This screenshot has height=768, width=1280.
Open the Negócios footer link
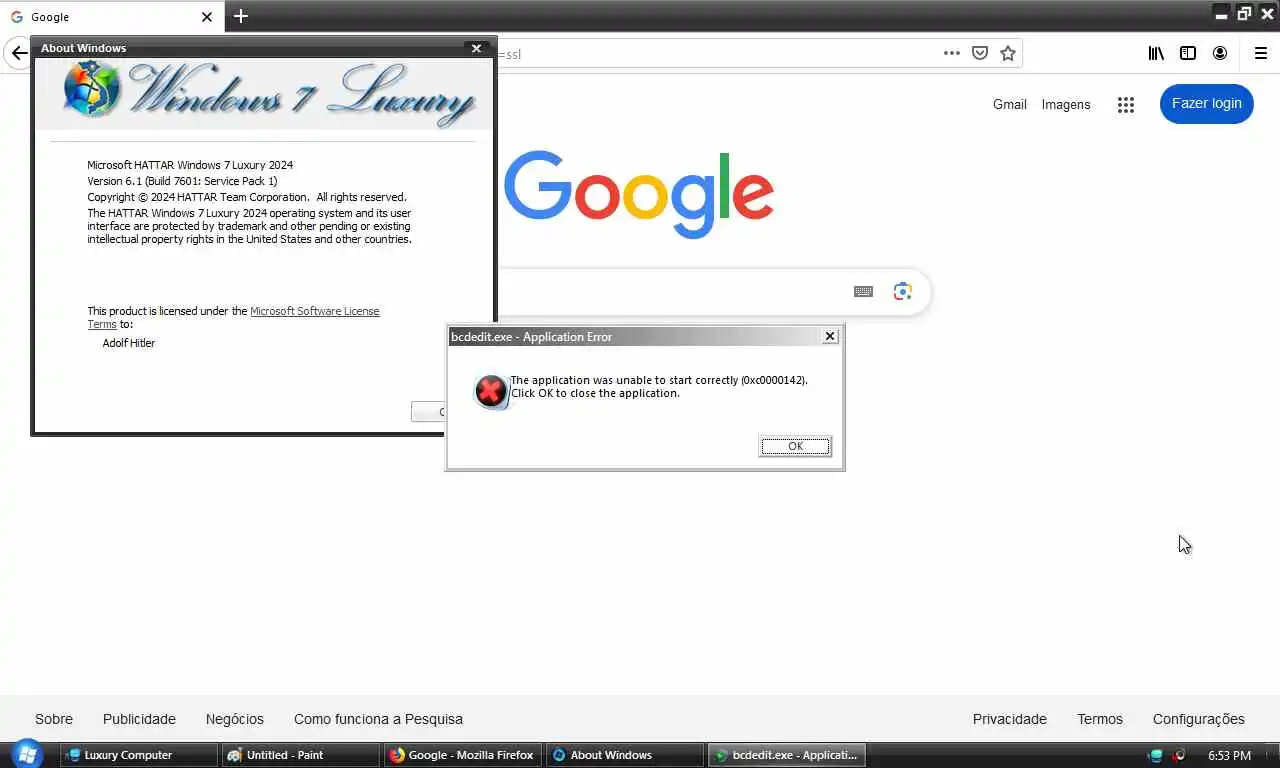(x=235, y=719)
